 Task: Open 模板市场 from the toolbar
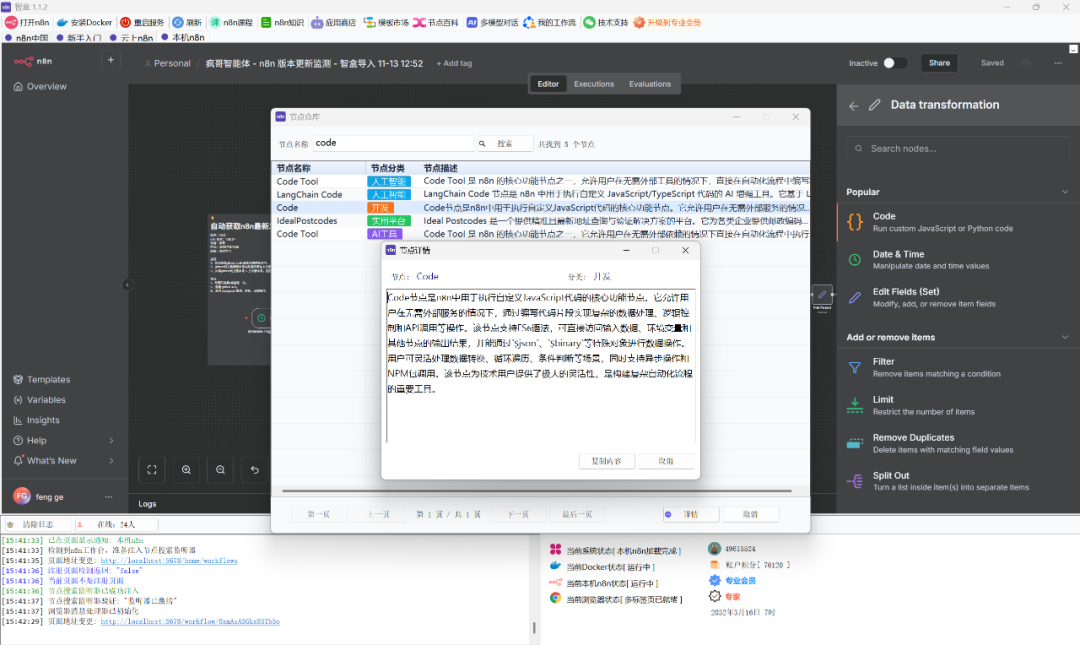click(386, 23)
